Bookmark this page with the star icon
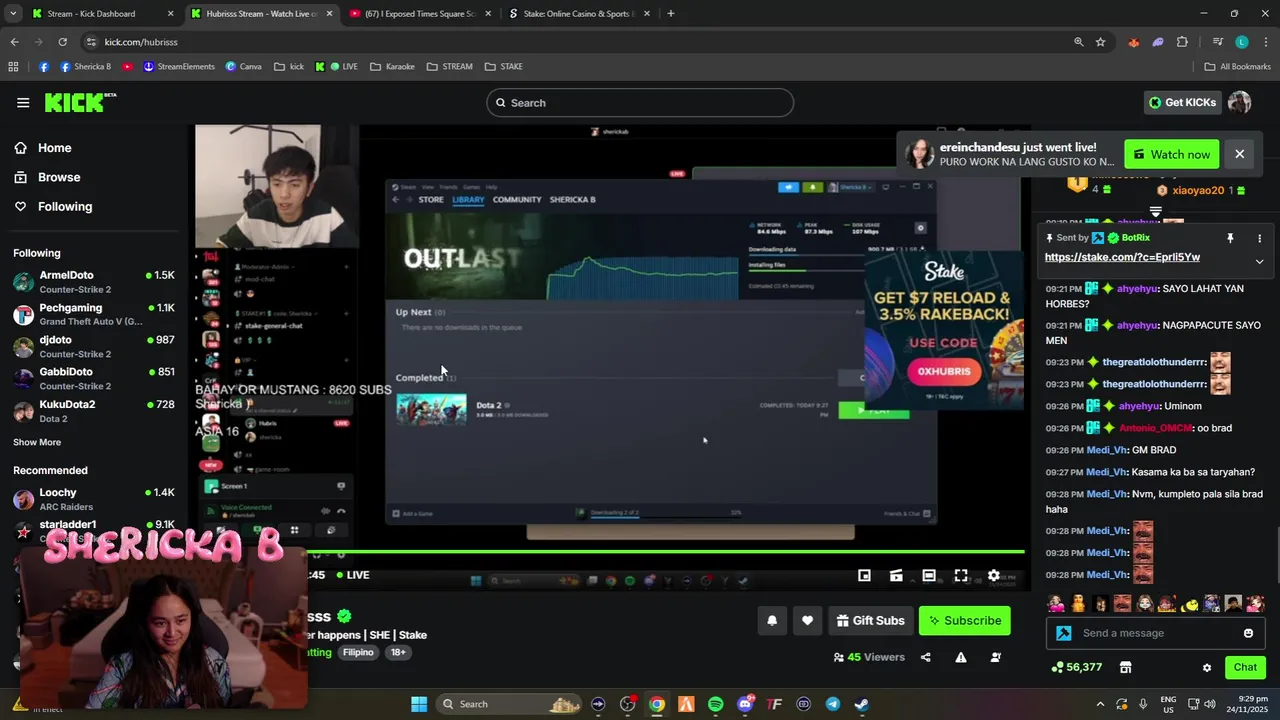 coord(1100,42)
